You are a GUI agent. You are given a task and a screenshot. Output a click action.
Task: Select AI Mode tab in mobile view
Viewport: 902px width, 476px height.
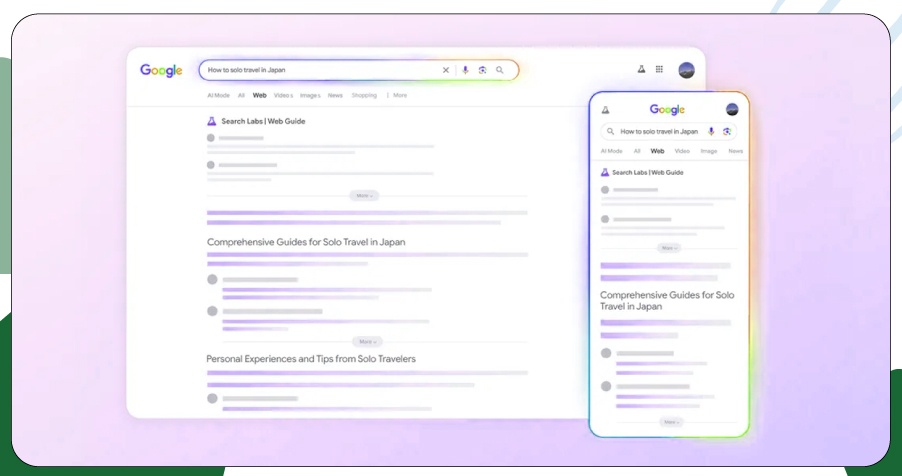[x=611, y=151]
